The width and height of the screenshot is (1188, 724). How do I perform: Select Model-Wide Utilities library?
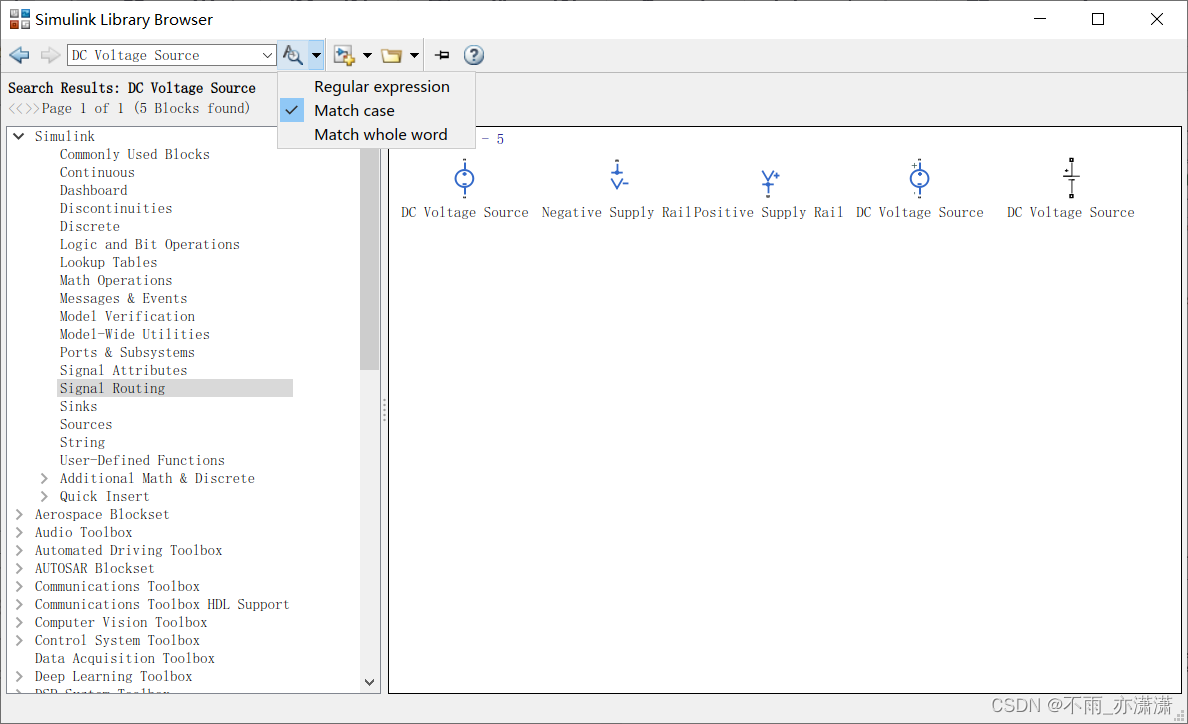click(135, 335)
